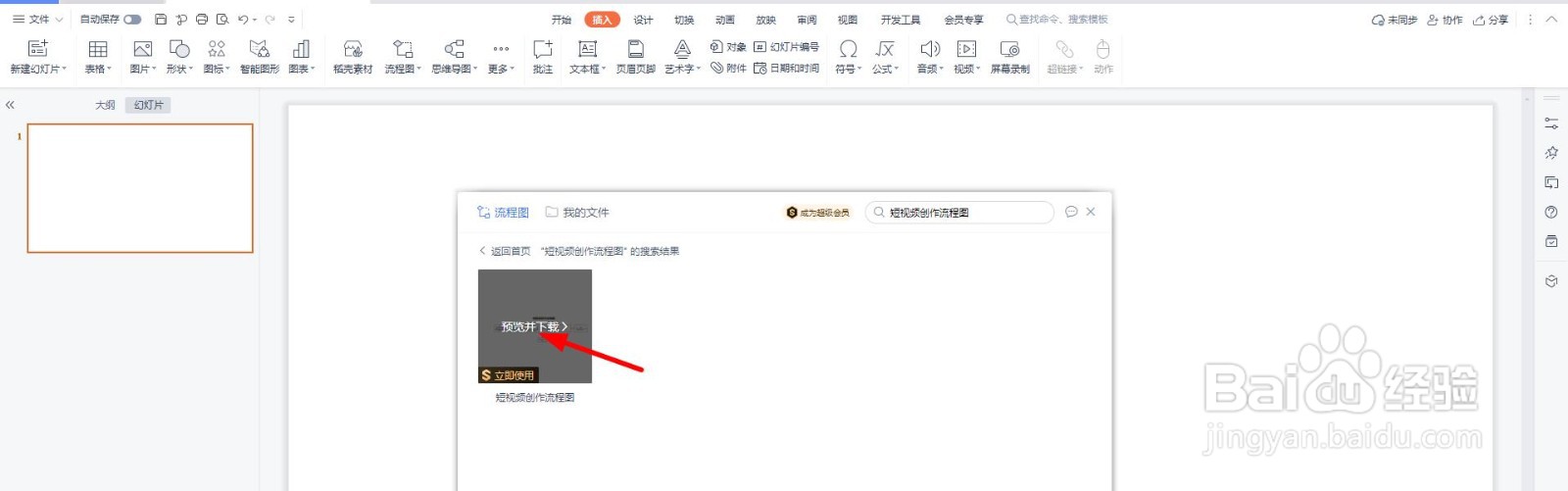
Task: Select the 插入 ribbon tab
Action: (x=602, y=20)
